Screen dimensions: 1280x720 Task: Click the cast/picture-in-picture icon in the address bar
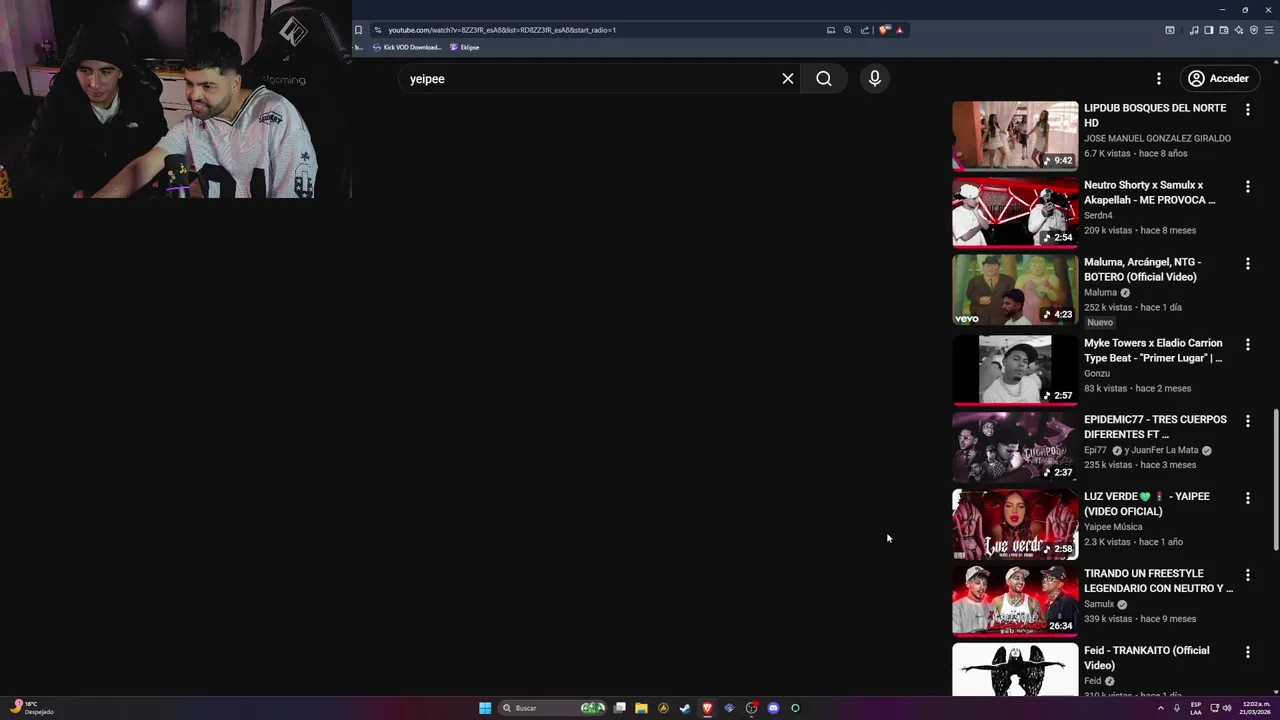click(x=831, y=30)
